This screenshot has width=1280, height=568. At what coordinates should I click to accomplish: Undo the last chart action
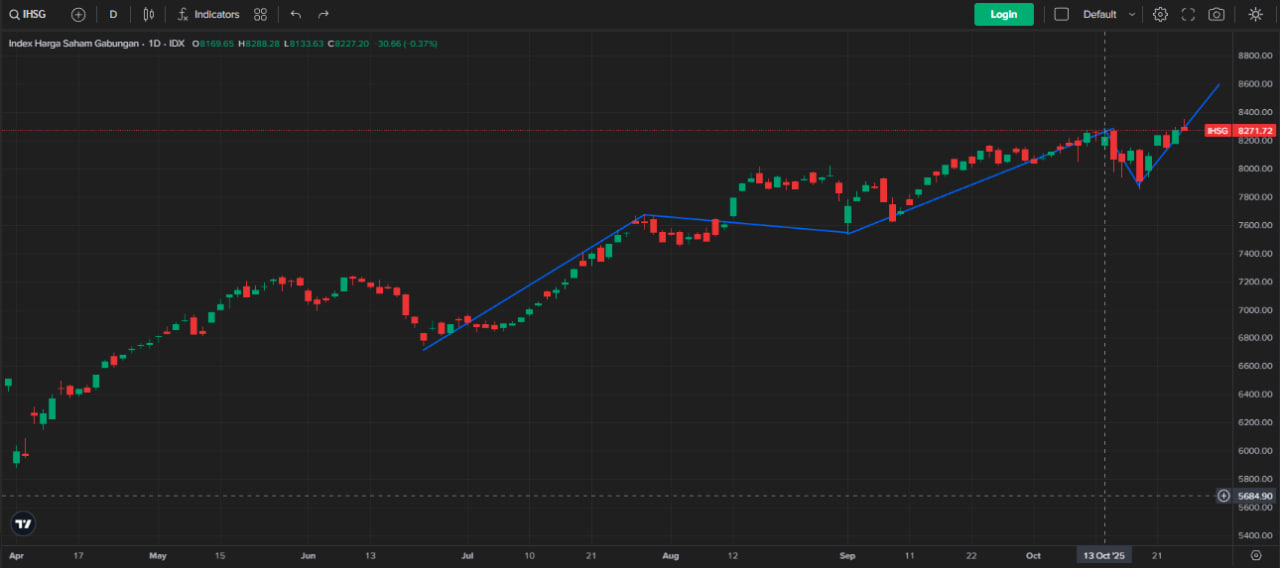295,14
